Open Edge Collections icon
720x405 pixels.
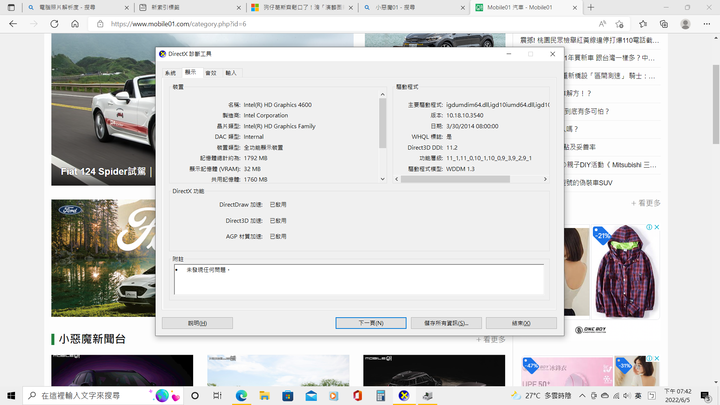click(664, 24)
